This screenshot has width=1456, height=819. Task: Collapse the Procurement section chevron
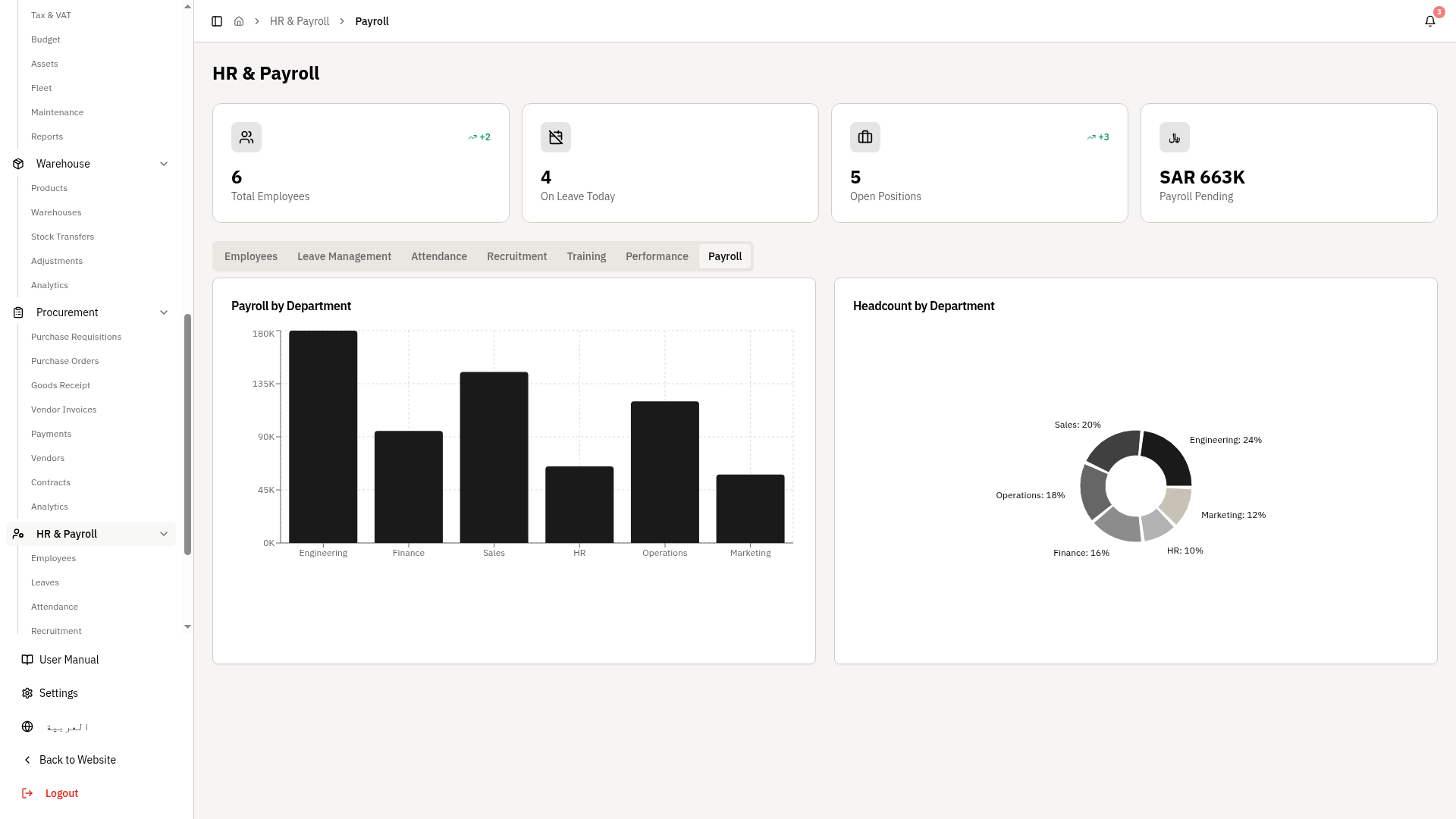[x=164, y=312]
